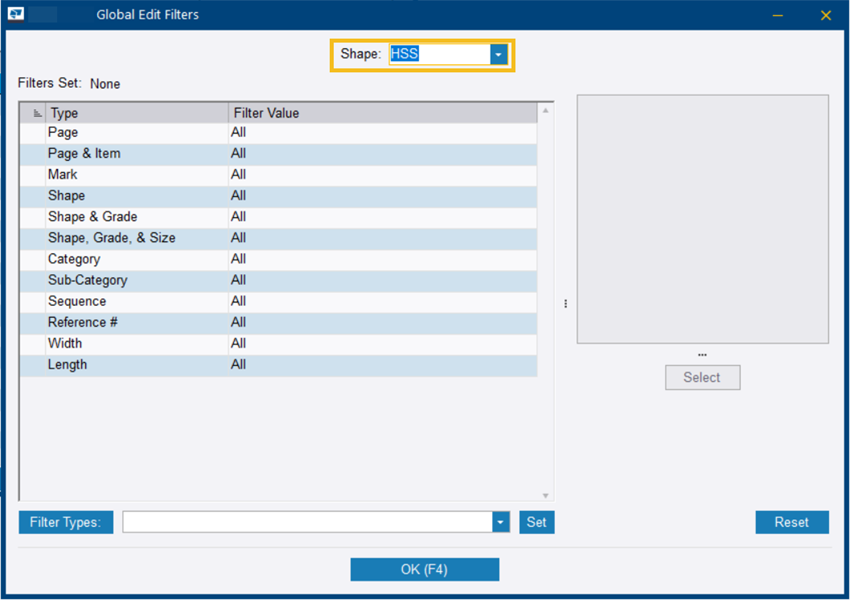Click inside the filter value input field
Image resolution: width=850 pixels, height=600 pixels.
point(300,521)
